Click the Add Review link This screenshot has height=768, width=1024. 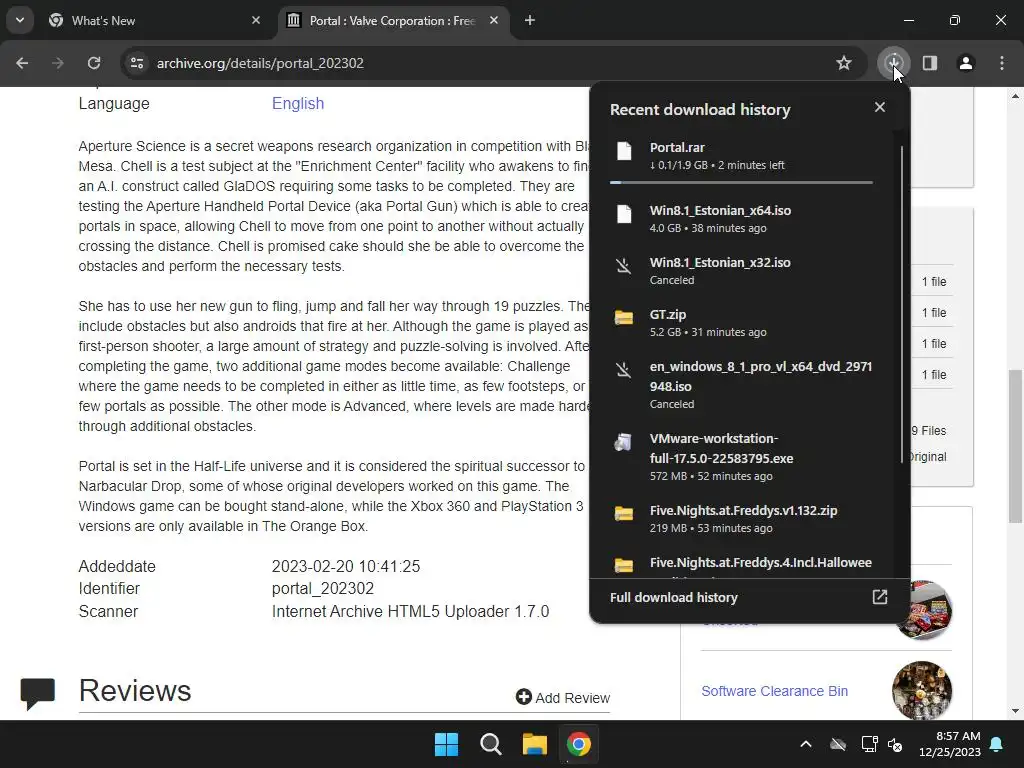click(x=563, y=697)
